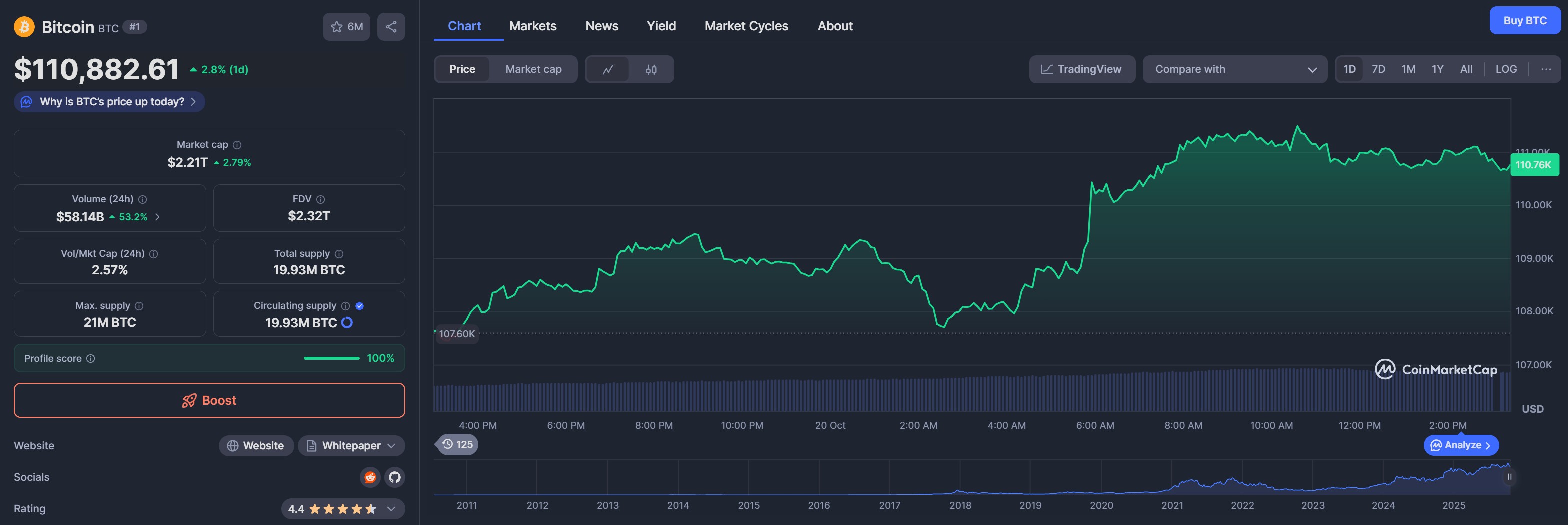Switch the chart to candlestick view

pos(650,69)
